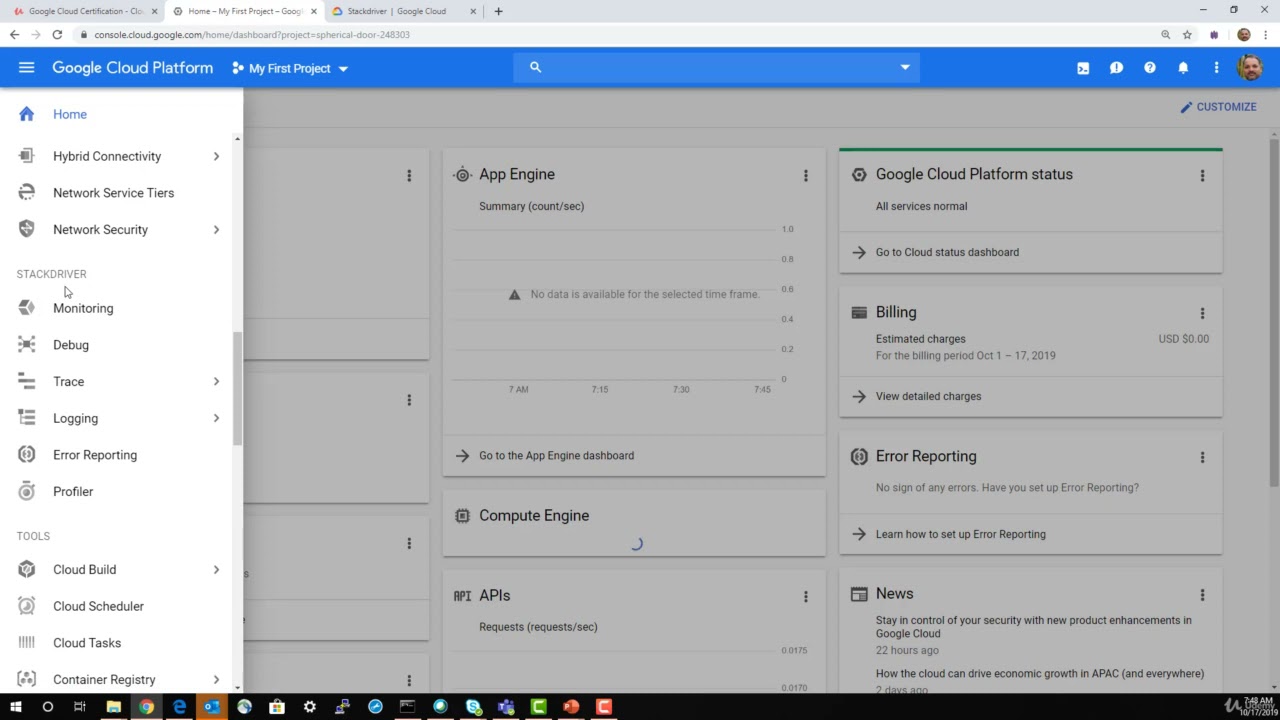The height and width of the screenshot is (720, 1280).
Task: Click the Google Cloud Platform logo text
Action: (132, 68)
